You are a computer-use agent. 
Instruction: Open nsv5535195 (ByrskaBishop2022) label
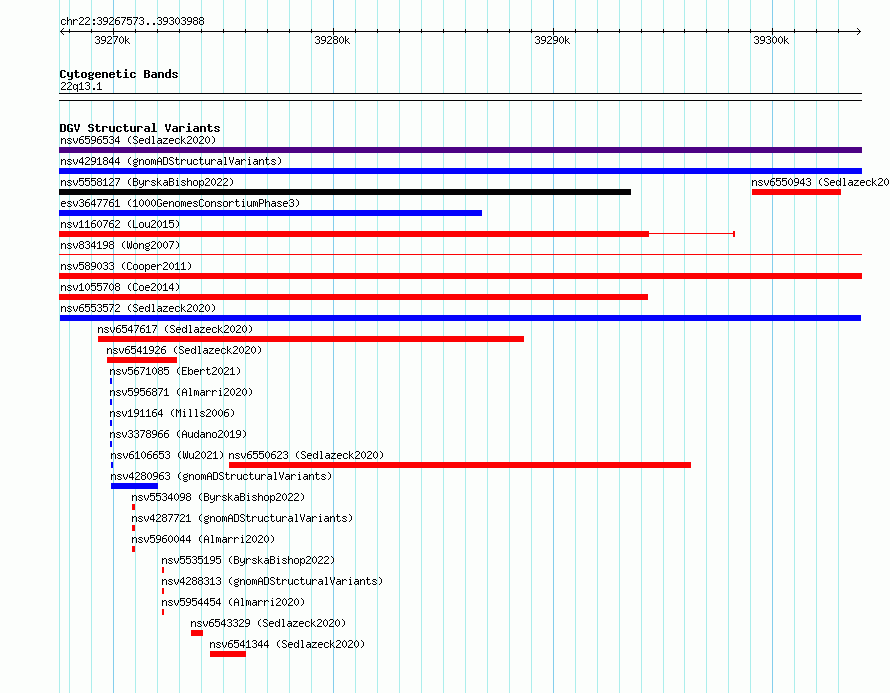pos(248,560)
